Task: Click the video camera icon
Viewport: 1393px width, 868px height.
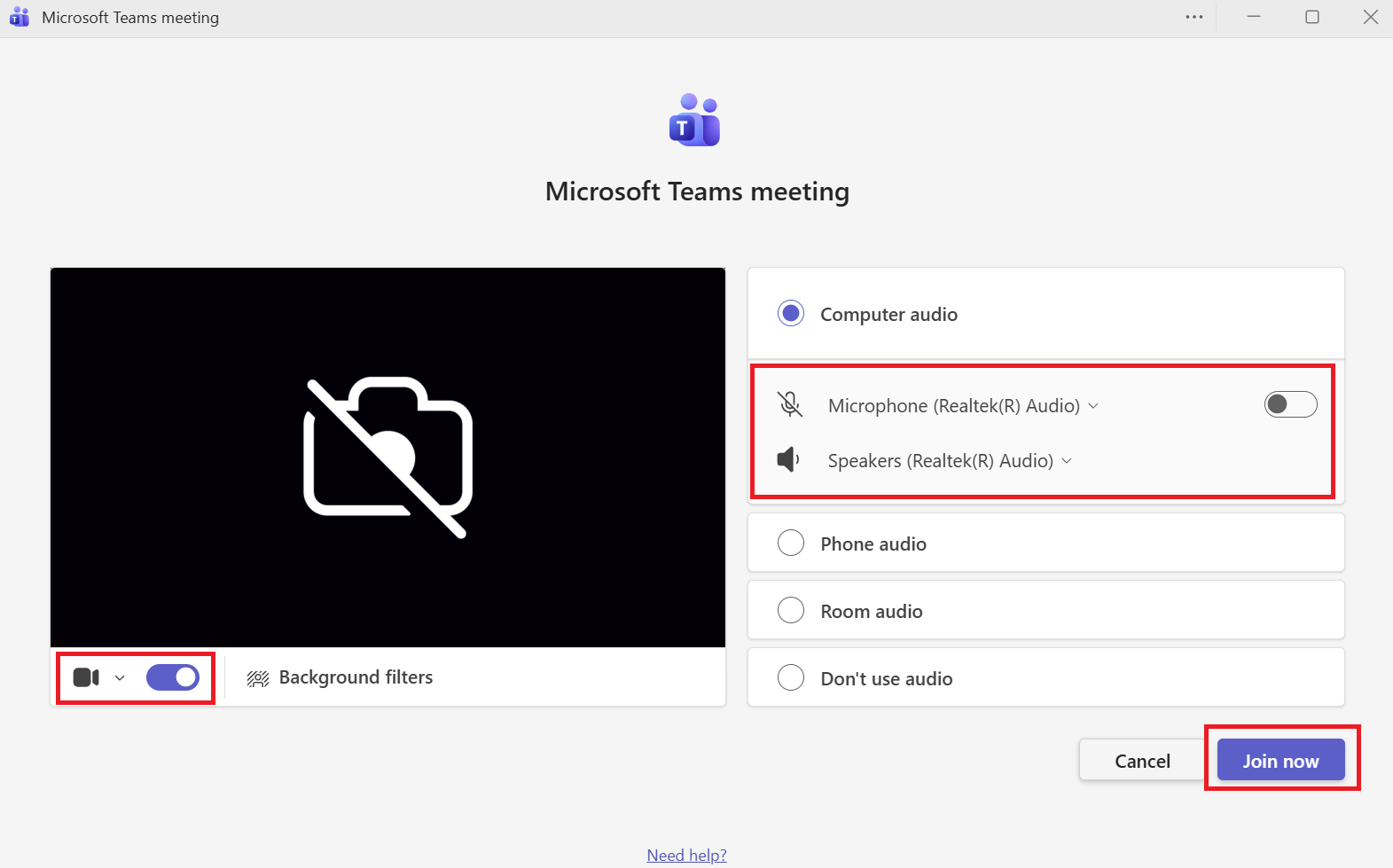Action: click(x=86, y=677)
